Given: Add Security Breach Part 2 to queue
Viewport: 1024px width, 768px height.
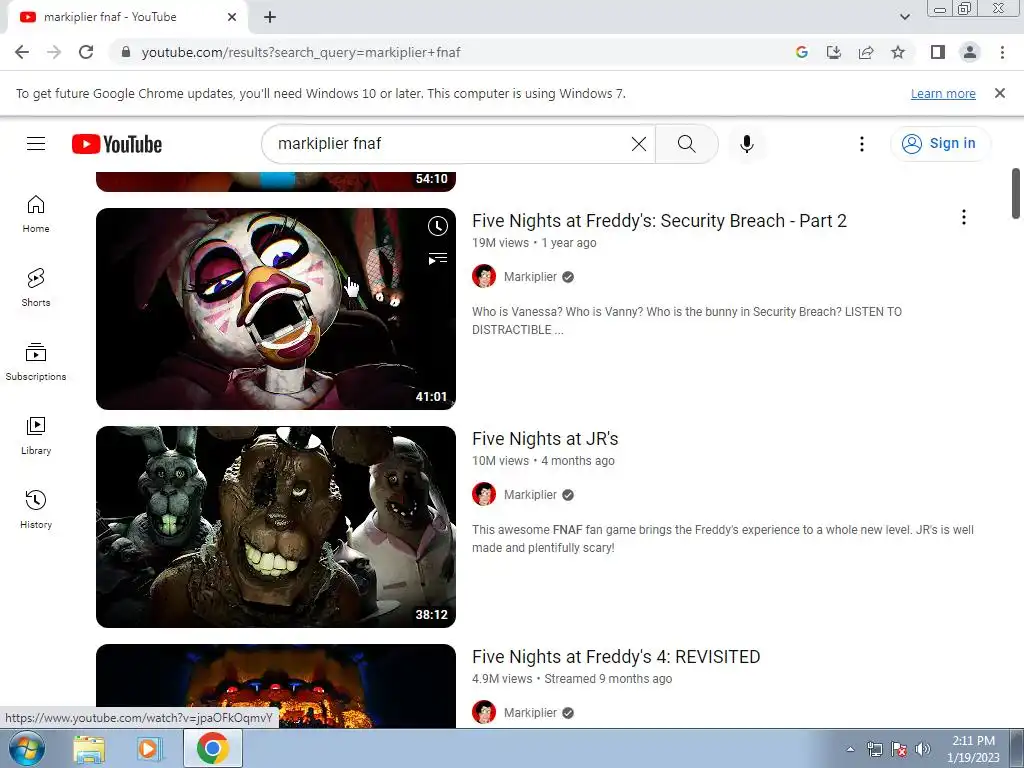Looking at the screenshot, I should (438, 259).
